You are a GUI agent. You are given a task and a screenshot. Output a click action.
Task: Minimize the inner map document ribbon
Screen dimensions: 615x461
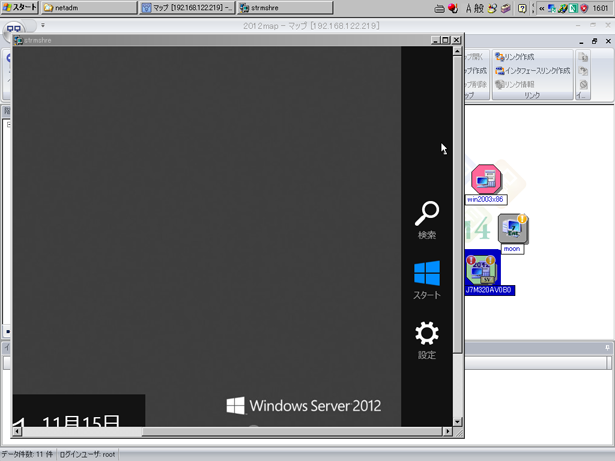point(581,41)
